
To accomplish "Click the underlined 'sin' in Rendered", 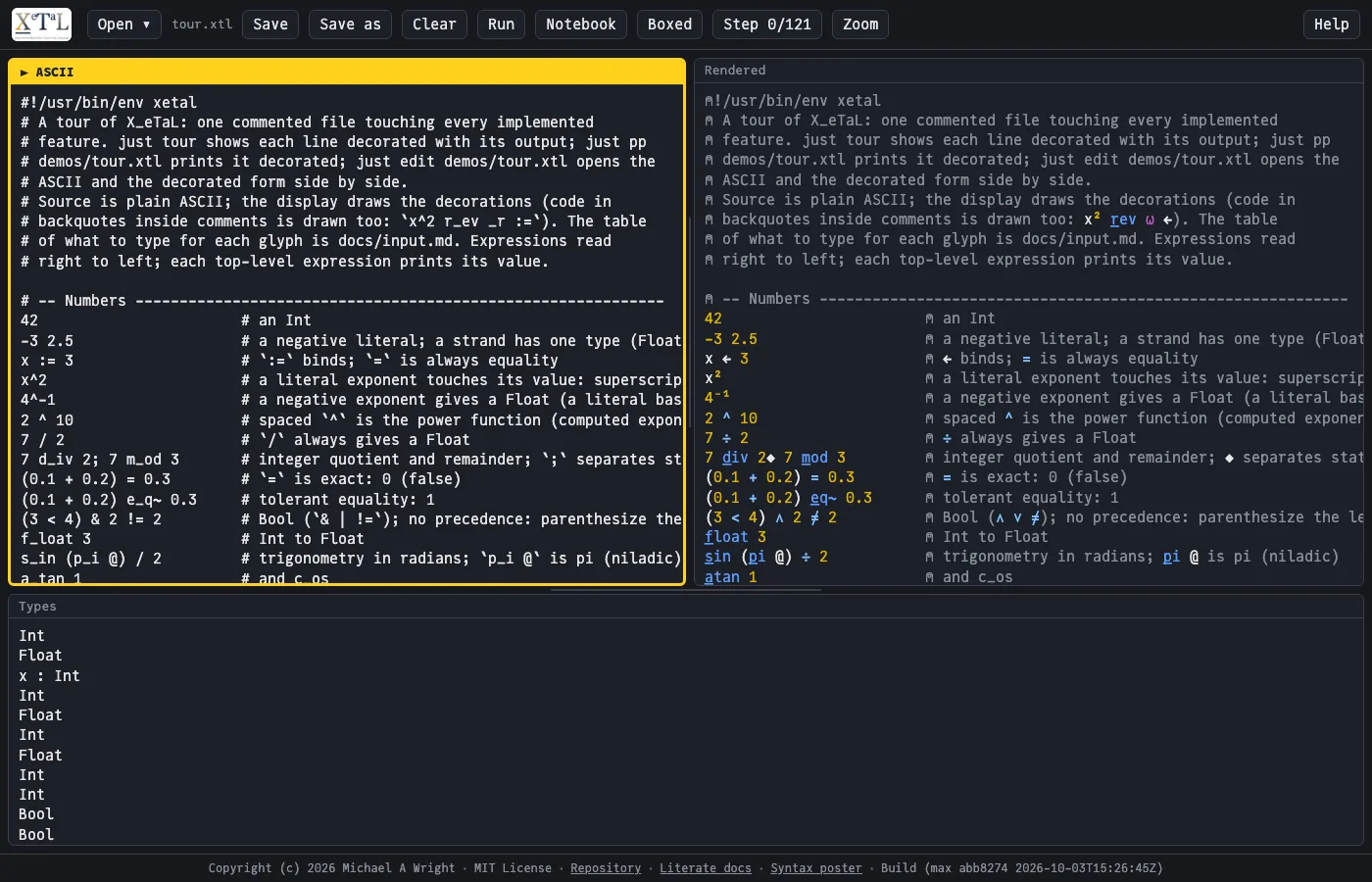I will click(717, 557).
